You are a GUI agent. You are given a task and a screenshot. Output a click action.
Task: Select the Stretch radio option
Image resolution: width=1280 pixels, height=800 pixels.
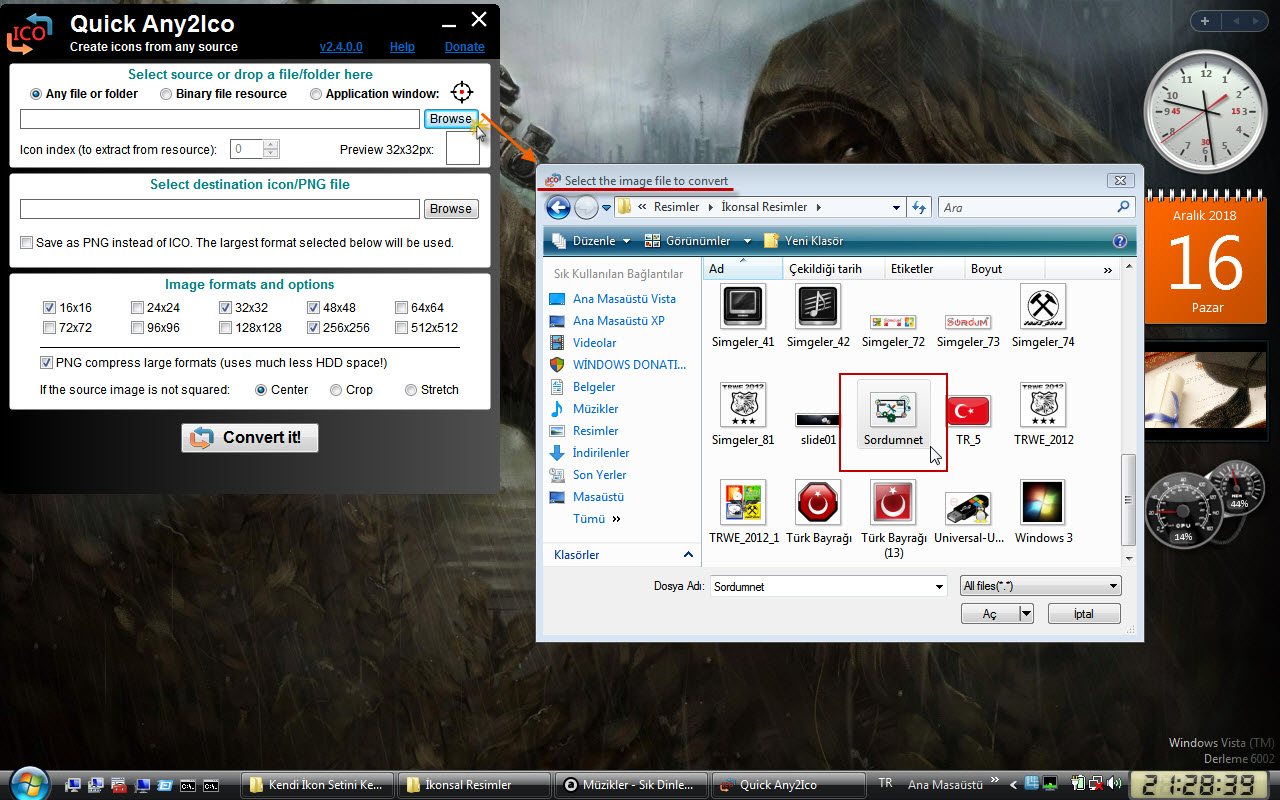coord(411,390)
